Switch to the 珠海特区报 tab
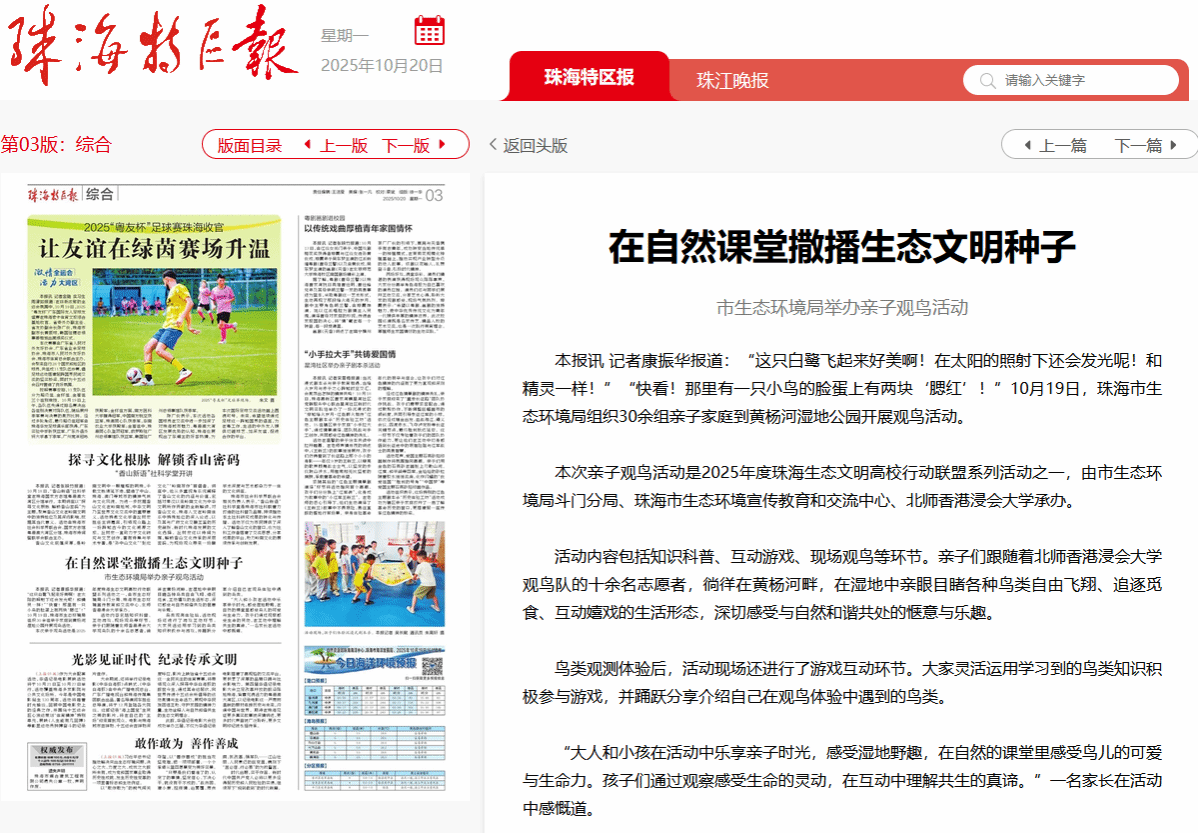The width and height of the screenshot is (1198, 833). (589, 78)
